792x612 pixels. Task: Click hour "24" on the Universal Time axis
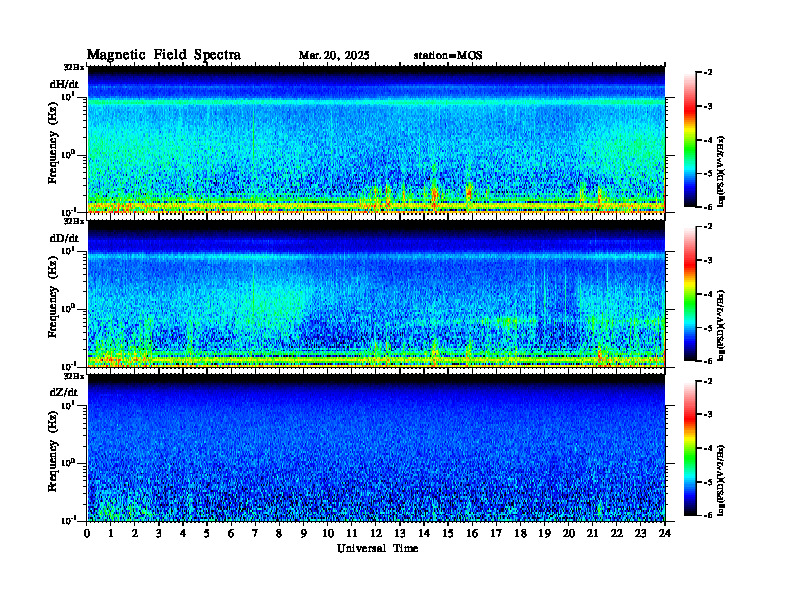click(x=665, y=534)
